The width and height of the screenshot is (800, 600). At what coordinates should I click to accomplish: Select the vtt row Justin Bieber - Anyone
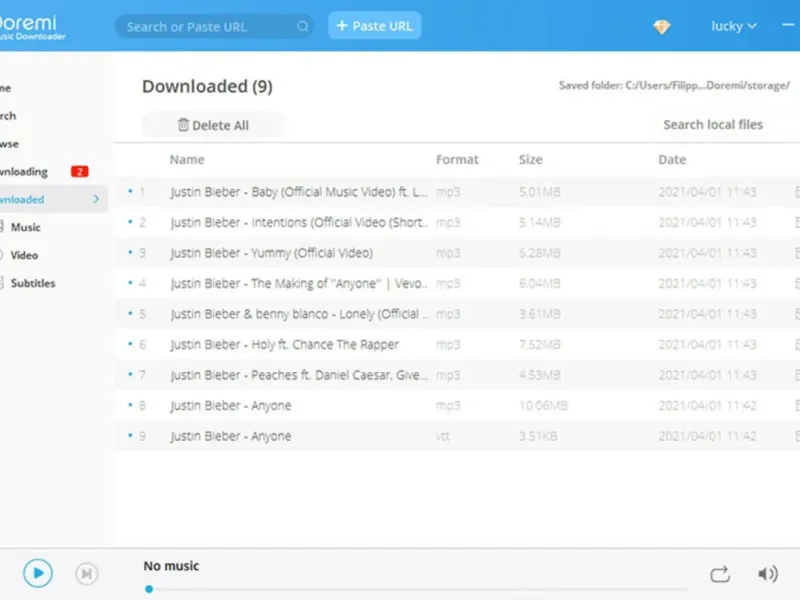tap(457, 436)
